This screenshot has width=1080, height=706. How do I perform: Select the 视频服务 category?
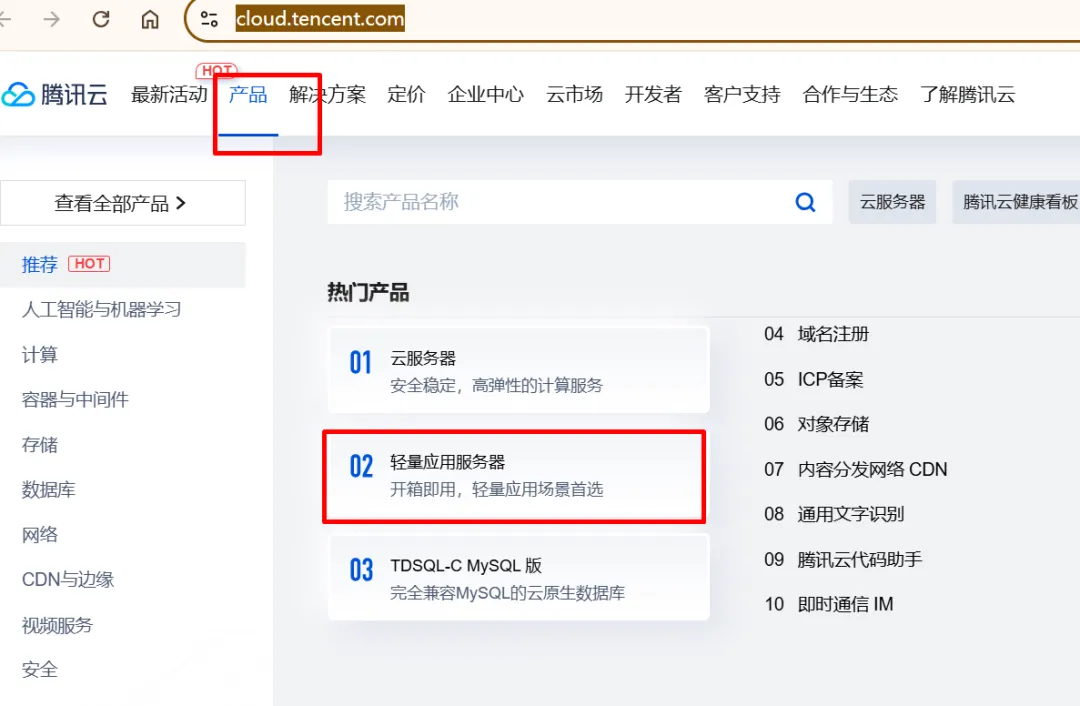57,625
